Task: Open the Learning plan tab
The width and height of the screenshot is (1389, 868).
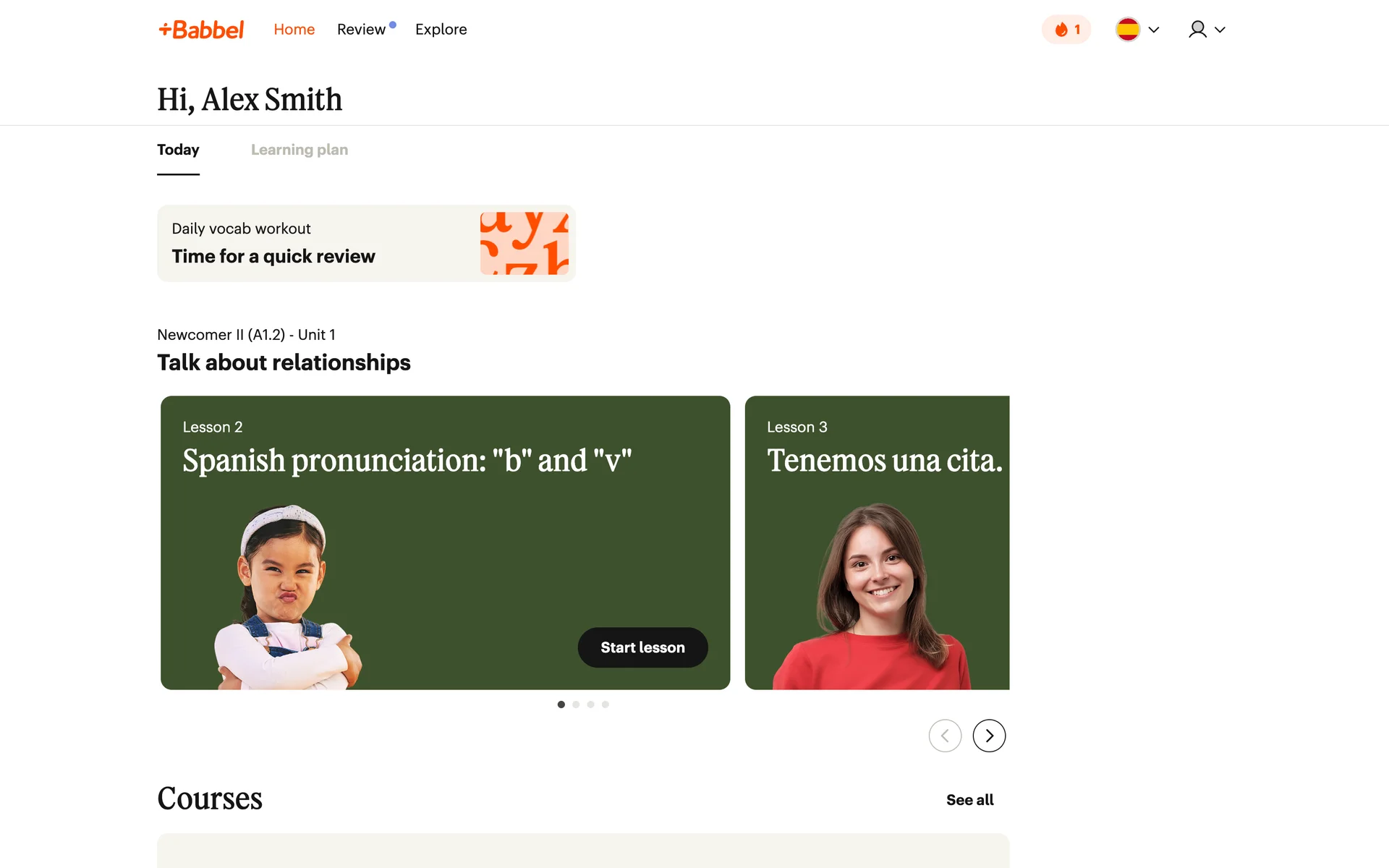Action: click(300, 150)
